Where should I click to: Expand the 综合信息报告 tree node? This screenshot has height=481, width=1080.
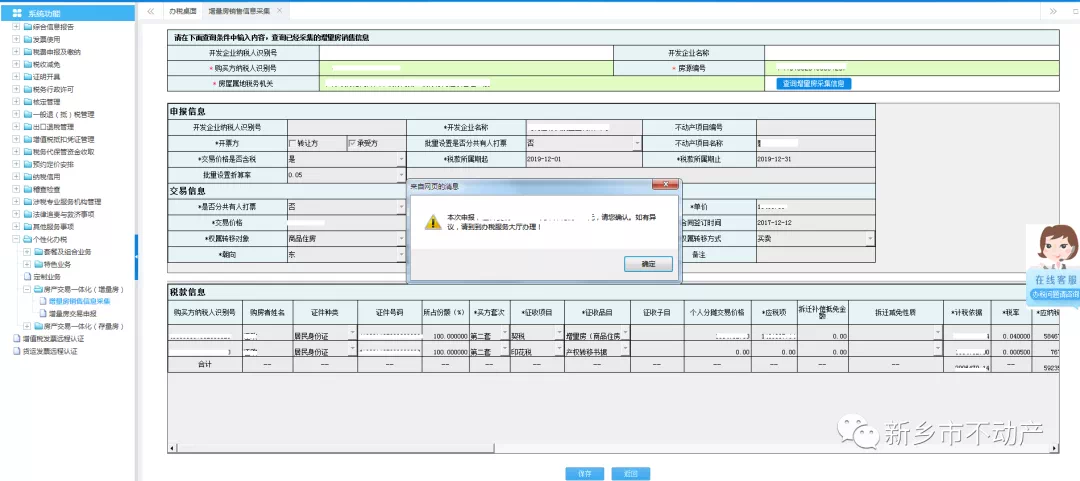[15, 27]
